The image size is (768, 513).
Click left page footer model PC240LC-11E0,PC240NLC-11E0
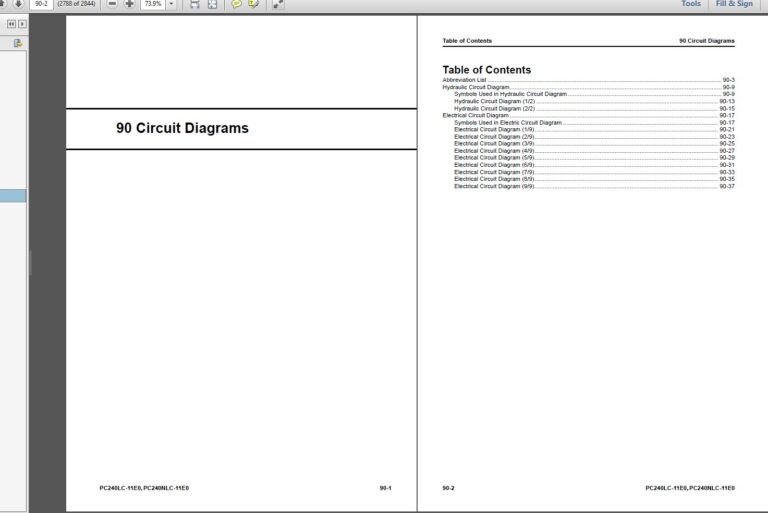(x=144, y=488)
